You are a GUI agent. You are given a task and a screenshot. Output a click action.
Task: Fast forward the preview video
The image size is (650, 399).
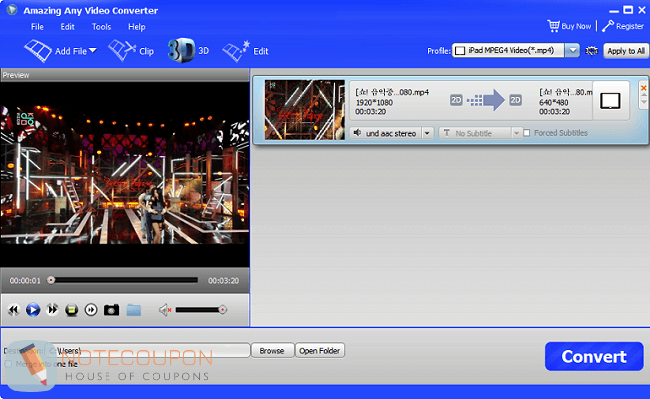(x=52, y=310)
